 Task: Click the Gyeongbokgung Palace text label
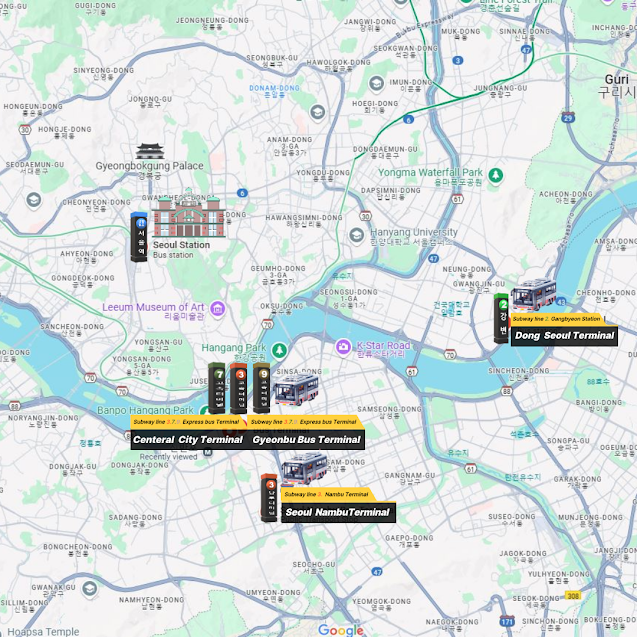[x=150, y=166]
